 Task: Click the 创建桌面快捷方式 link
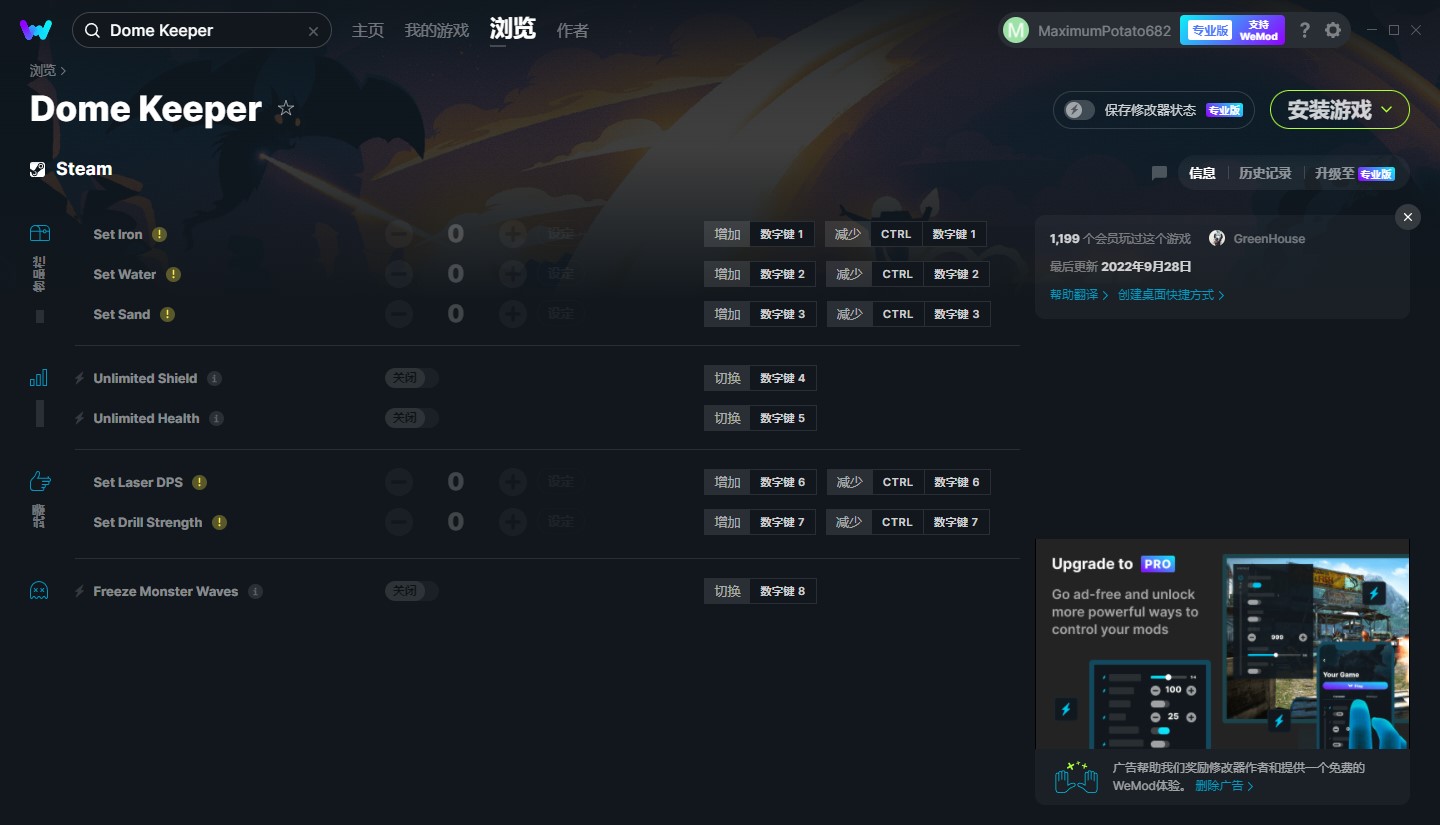[1171, 295]
